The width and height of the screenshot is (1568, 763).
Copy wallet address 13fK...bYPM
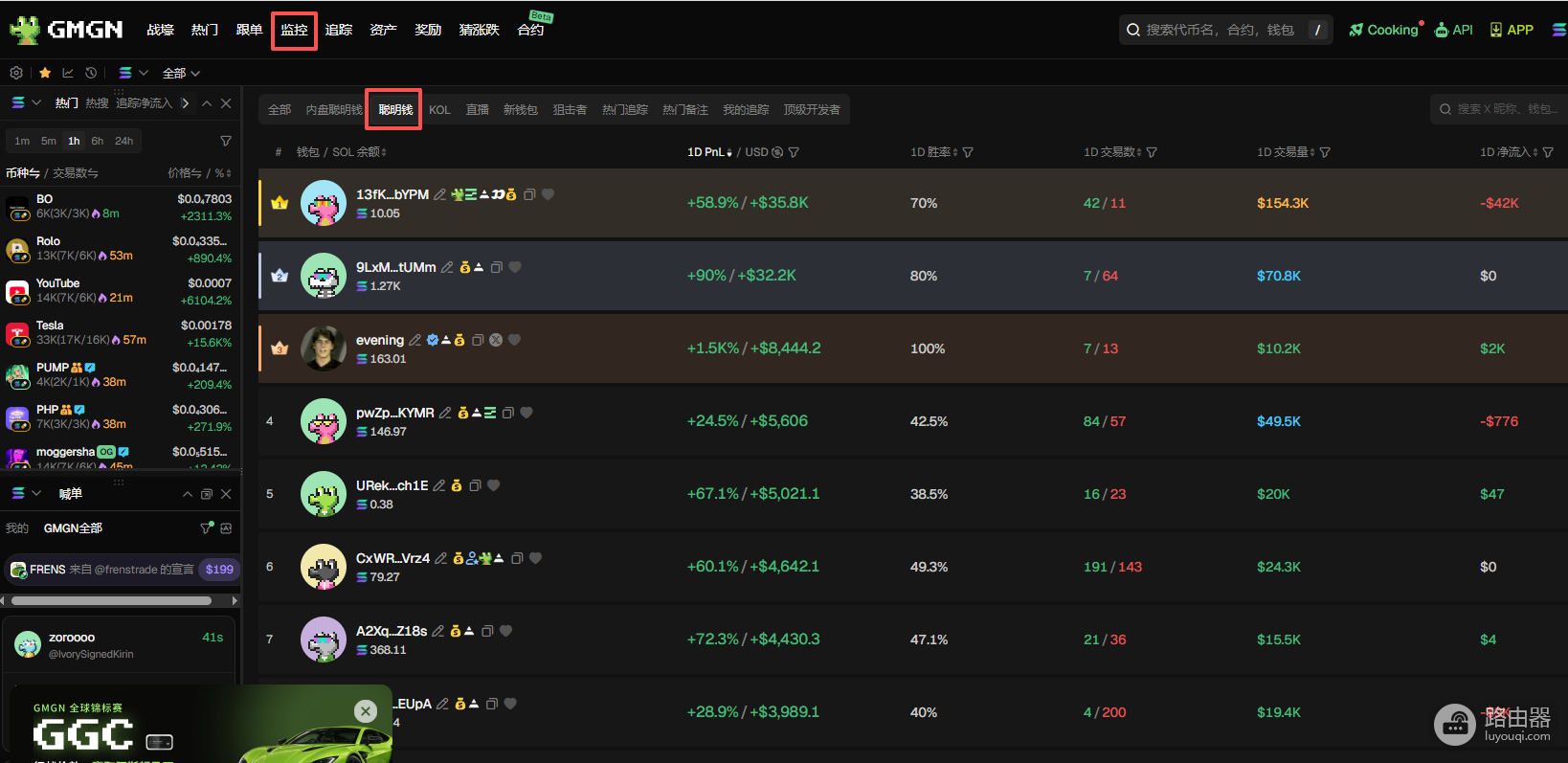coord(529,194)
